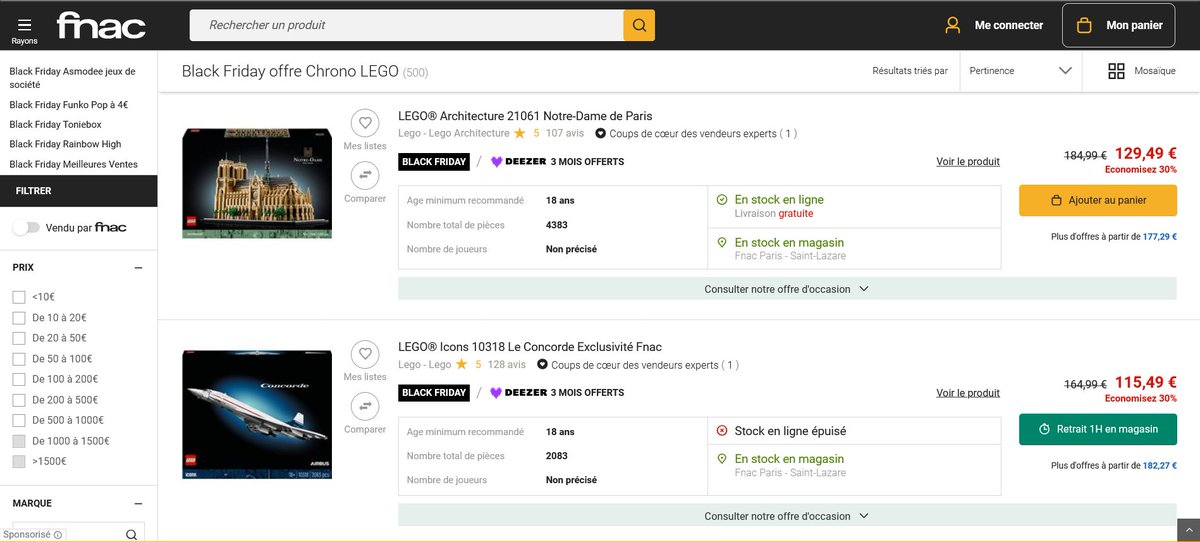Click the 177,29 € other offers price
The height and width of the screenshot is (542, 1200).
[x=1160, y=237]
